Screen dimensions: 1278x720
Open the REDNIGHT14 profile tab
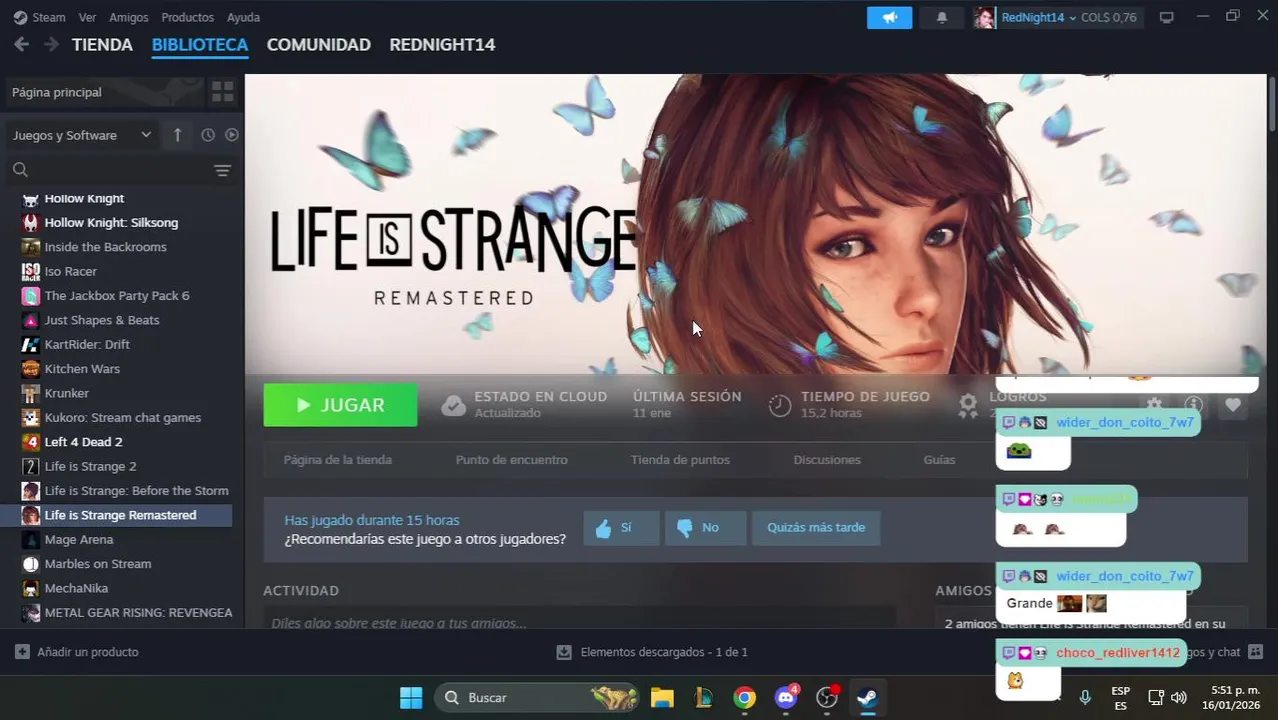coord(442,45)
